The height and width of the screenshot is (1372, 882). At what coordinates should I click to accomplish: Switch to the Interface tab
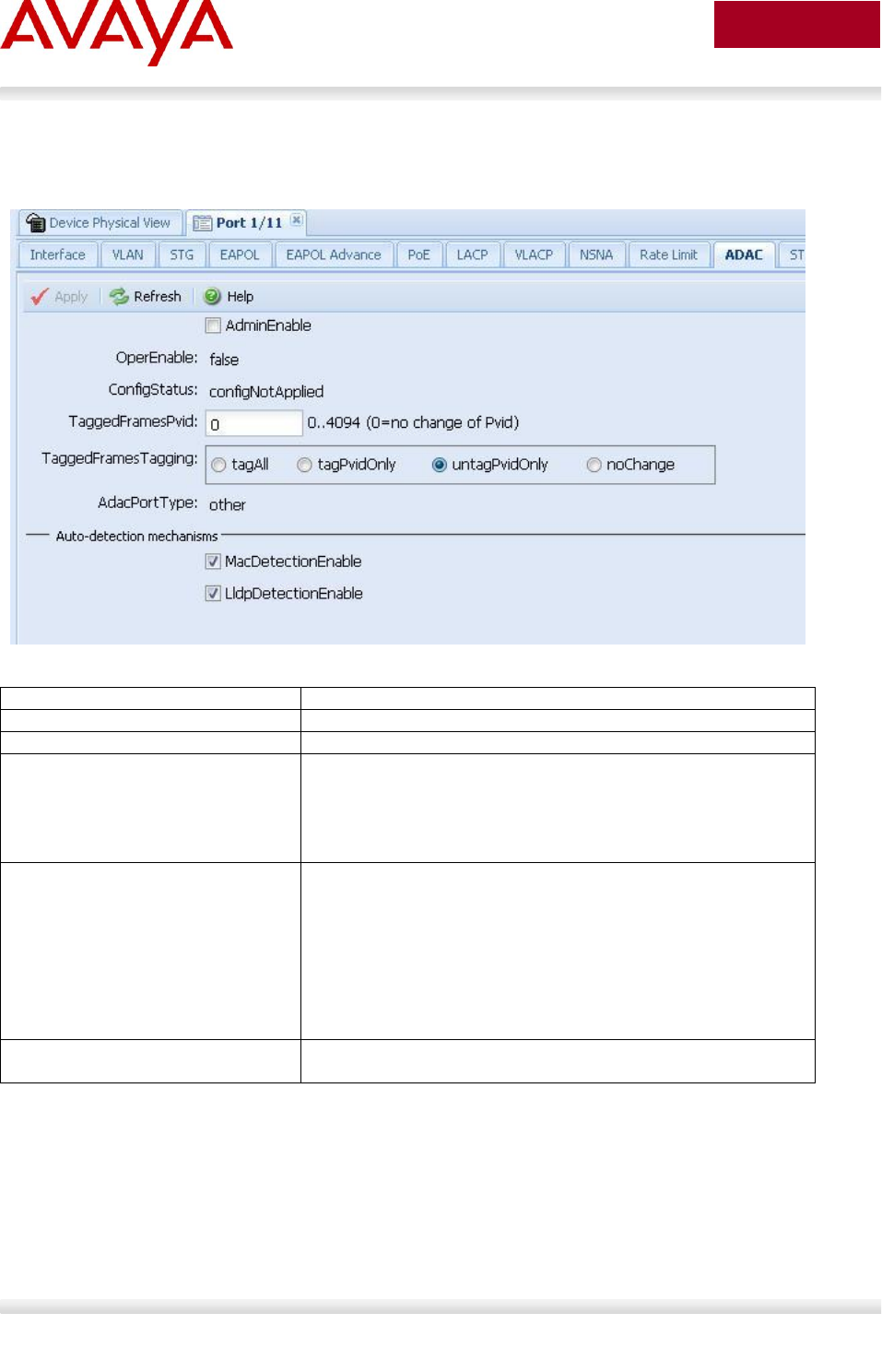click(57, 254)
